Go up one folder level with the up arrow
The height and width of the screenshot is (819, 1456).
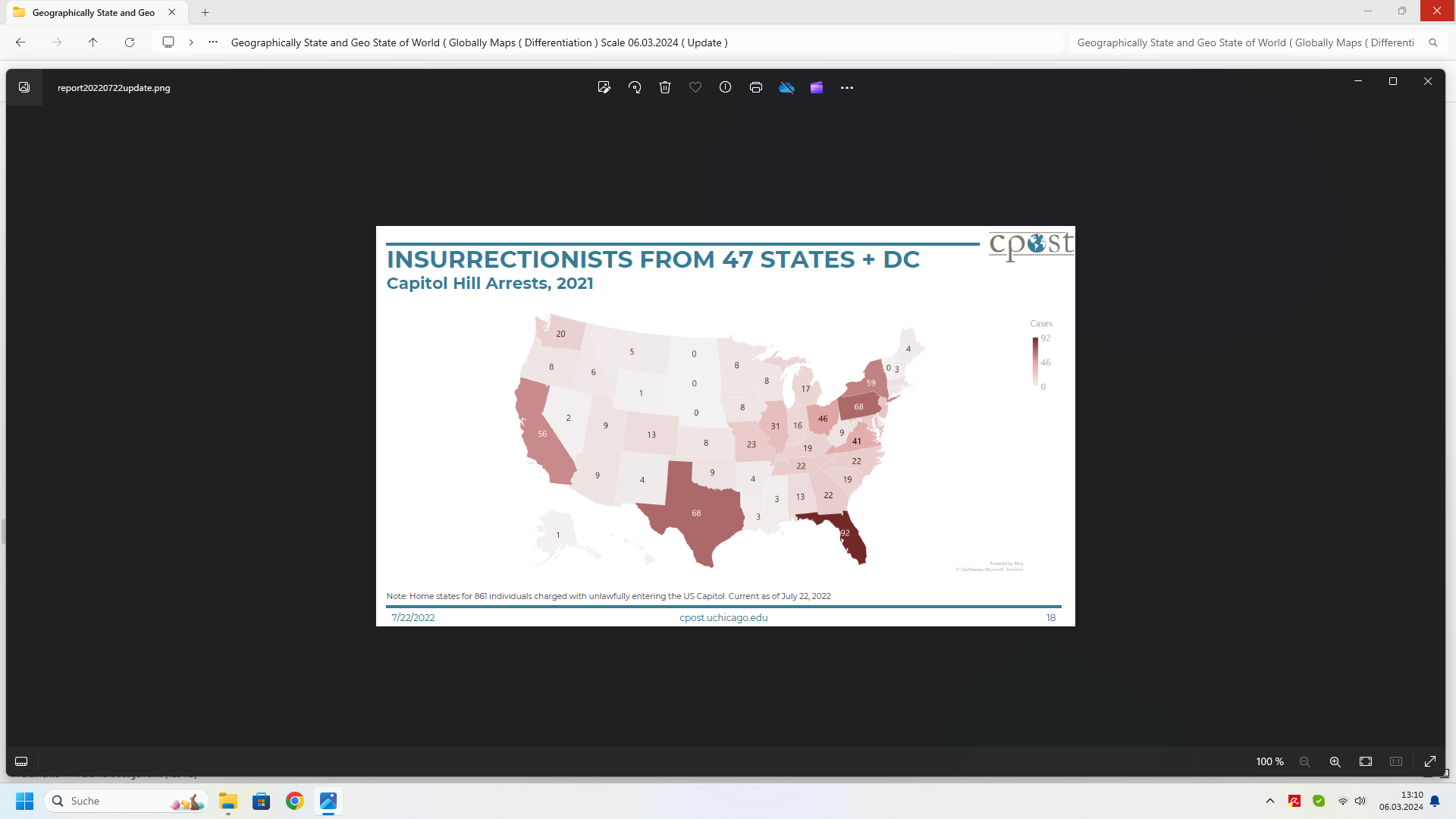93,42
